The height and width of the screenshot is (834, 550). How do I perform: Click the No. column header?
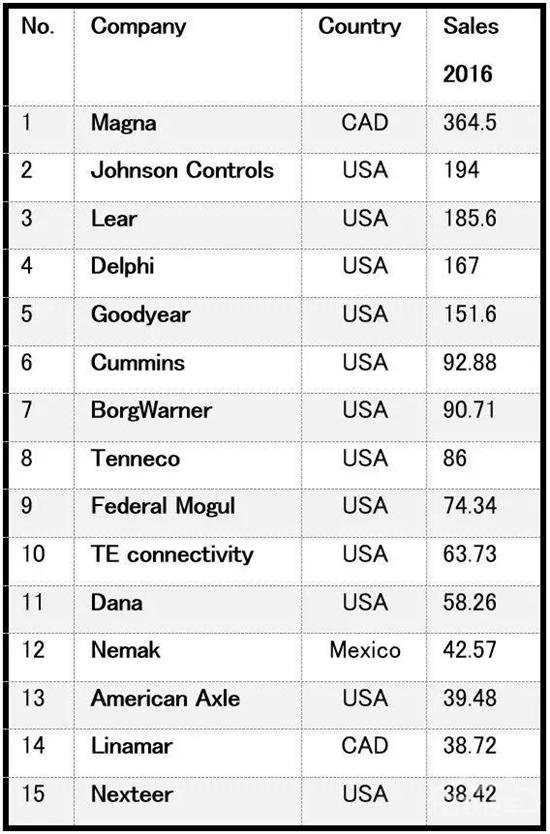tap(38, 27)
